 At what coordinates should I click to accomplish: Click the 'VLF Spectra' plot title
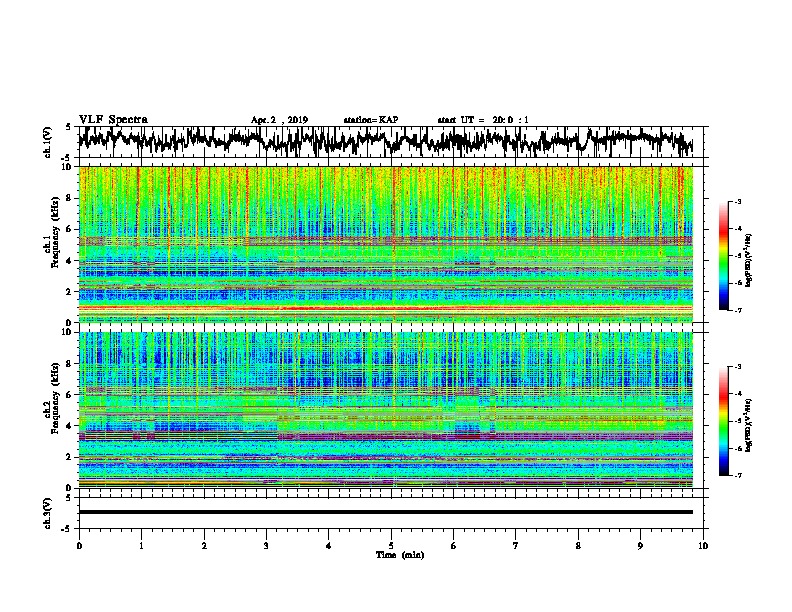[x=113, y=119]
